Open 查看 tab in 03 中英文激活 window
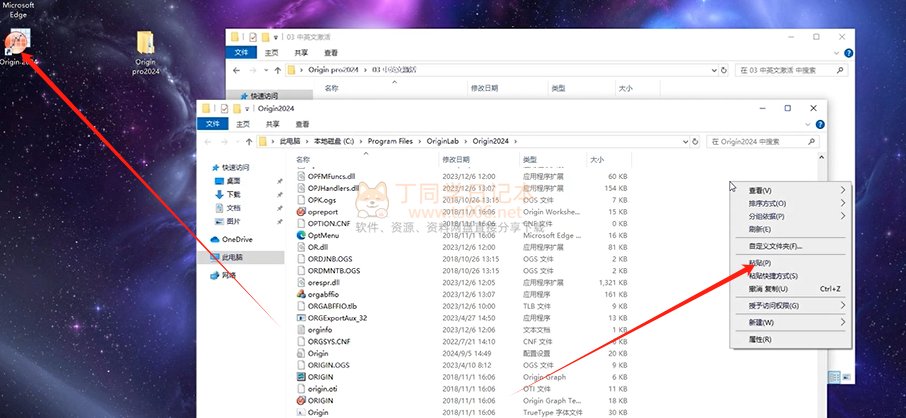The height and width of the screenshot is (418, 906). click(331, 53)
